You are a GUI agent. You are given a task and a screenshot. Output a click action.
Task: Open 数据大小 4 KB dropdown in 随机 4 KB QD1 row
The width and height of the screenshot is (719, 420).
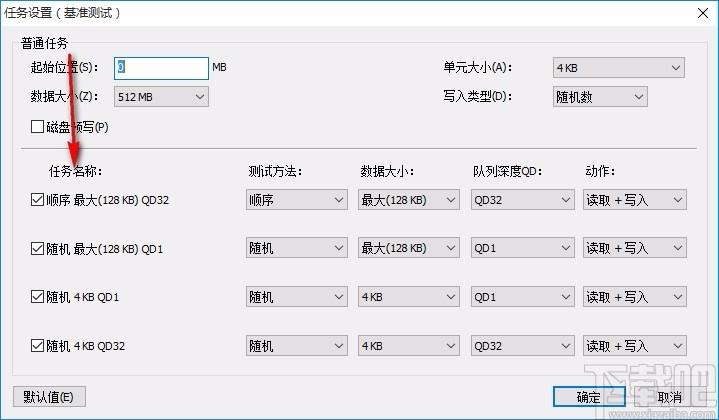[409, 297]
